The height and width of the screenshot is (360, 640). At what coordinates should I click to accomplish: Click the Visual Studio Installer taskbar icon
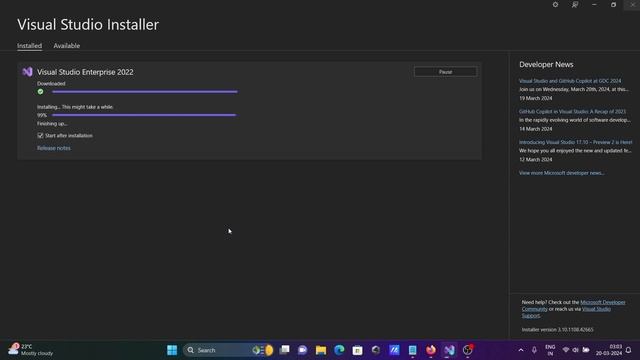coord(449,350)
